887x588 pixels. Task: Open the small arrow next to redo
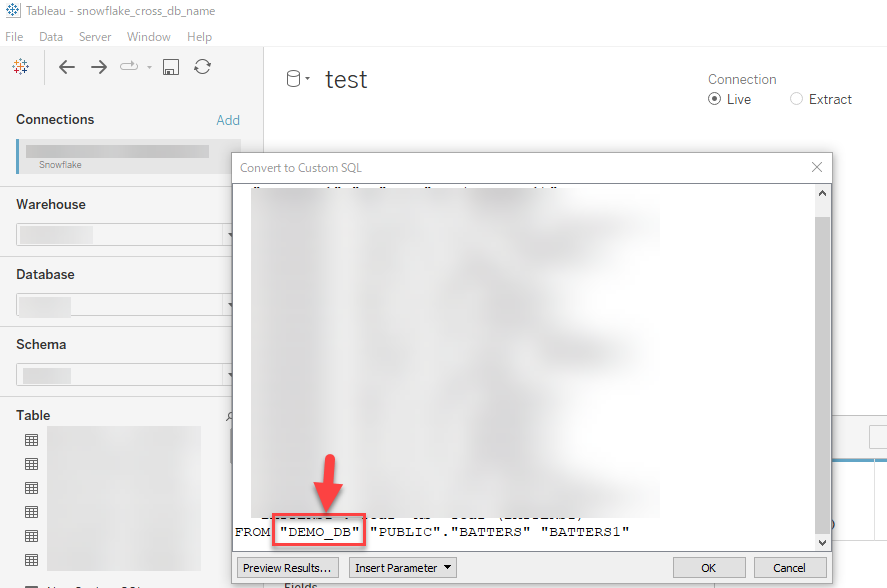[149, 67]
